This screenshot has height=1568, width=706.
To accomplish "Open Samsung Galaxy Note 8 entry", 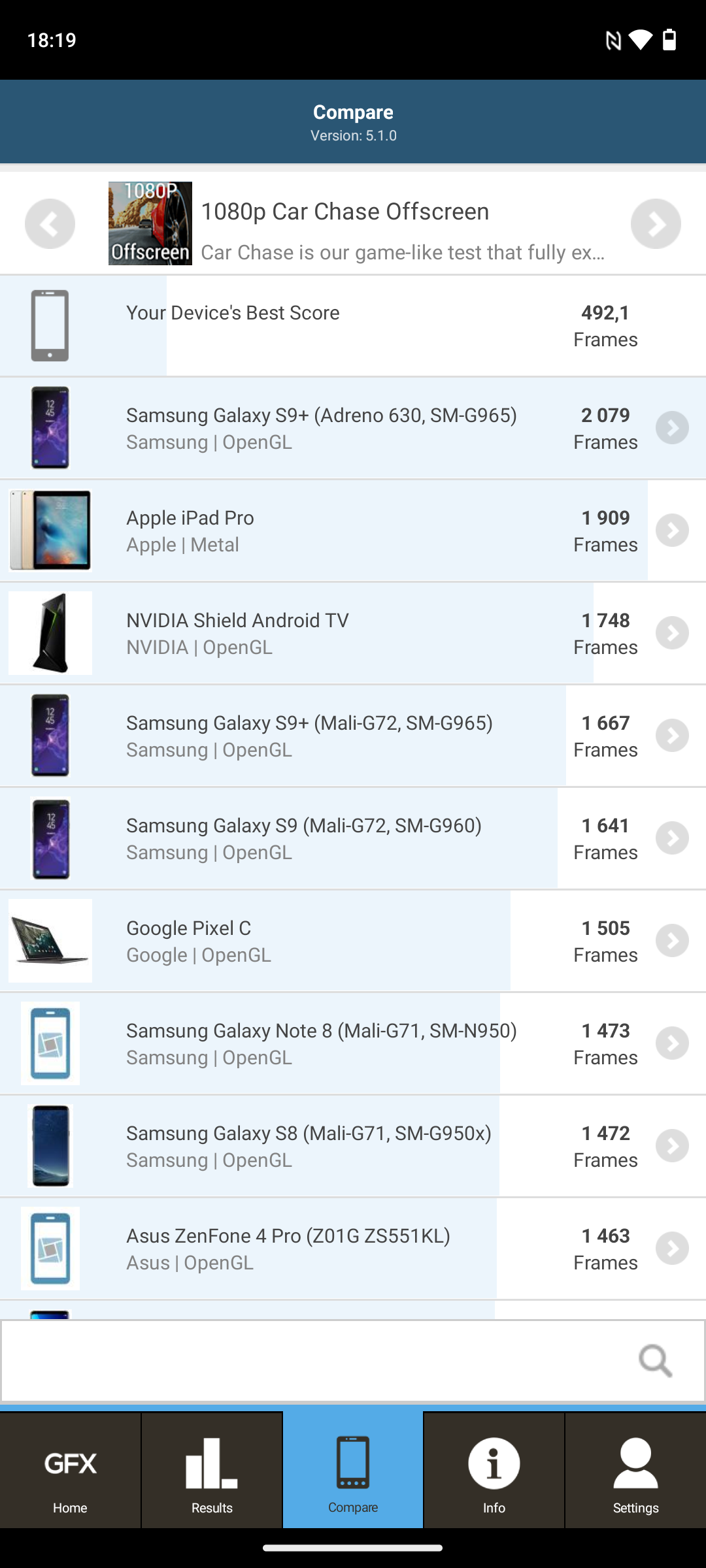I will [321, 1043].
